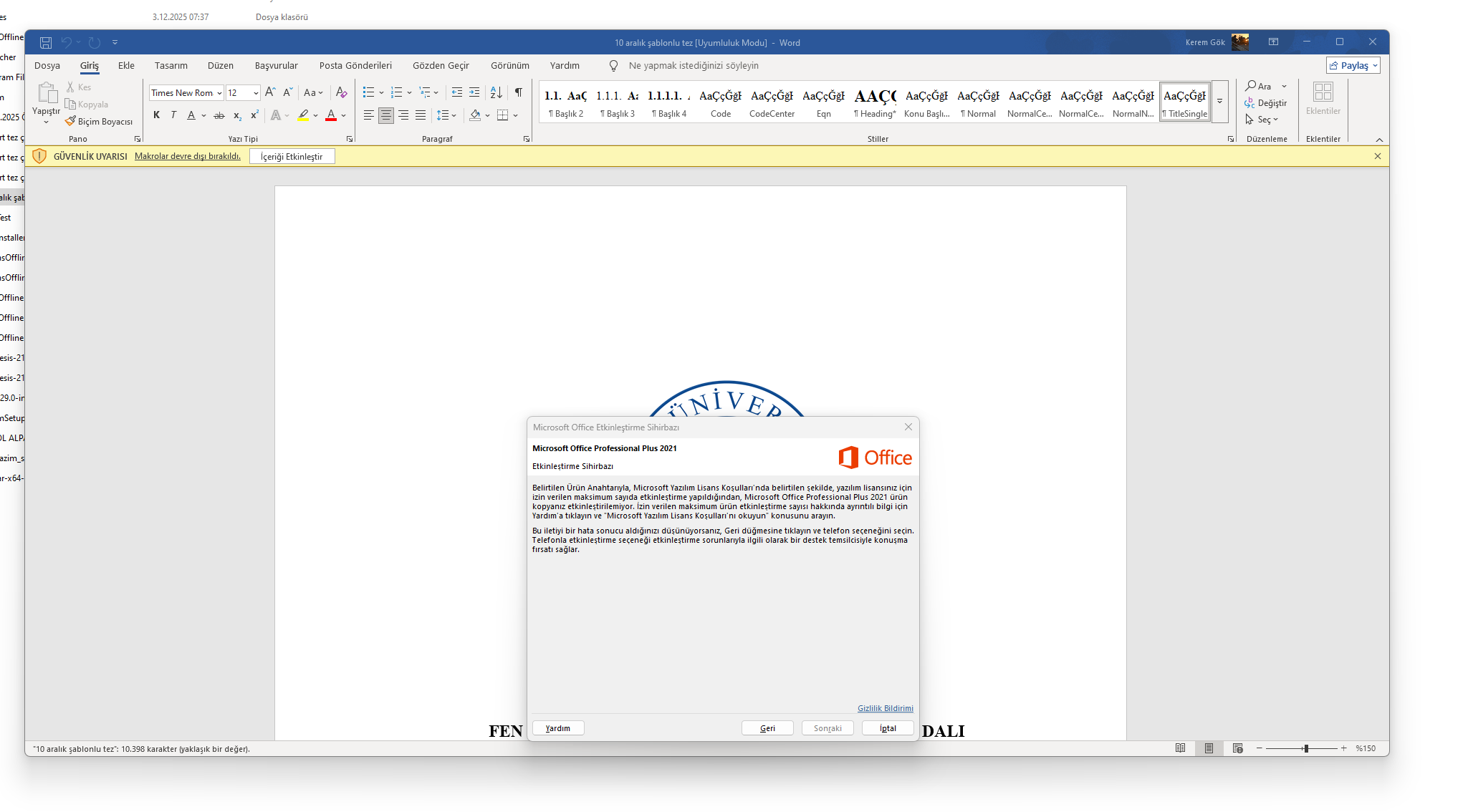Open the Makrolar devre dışı bırakıldı link
Screen dimensions: 1463x812
[188, 156]
